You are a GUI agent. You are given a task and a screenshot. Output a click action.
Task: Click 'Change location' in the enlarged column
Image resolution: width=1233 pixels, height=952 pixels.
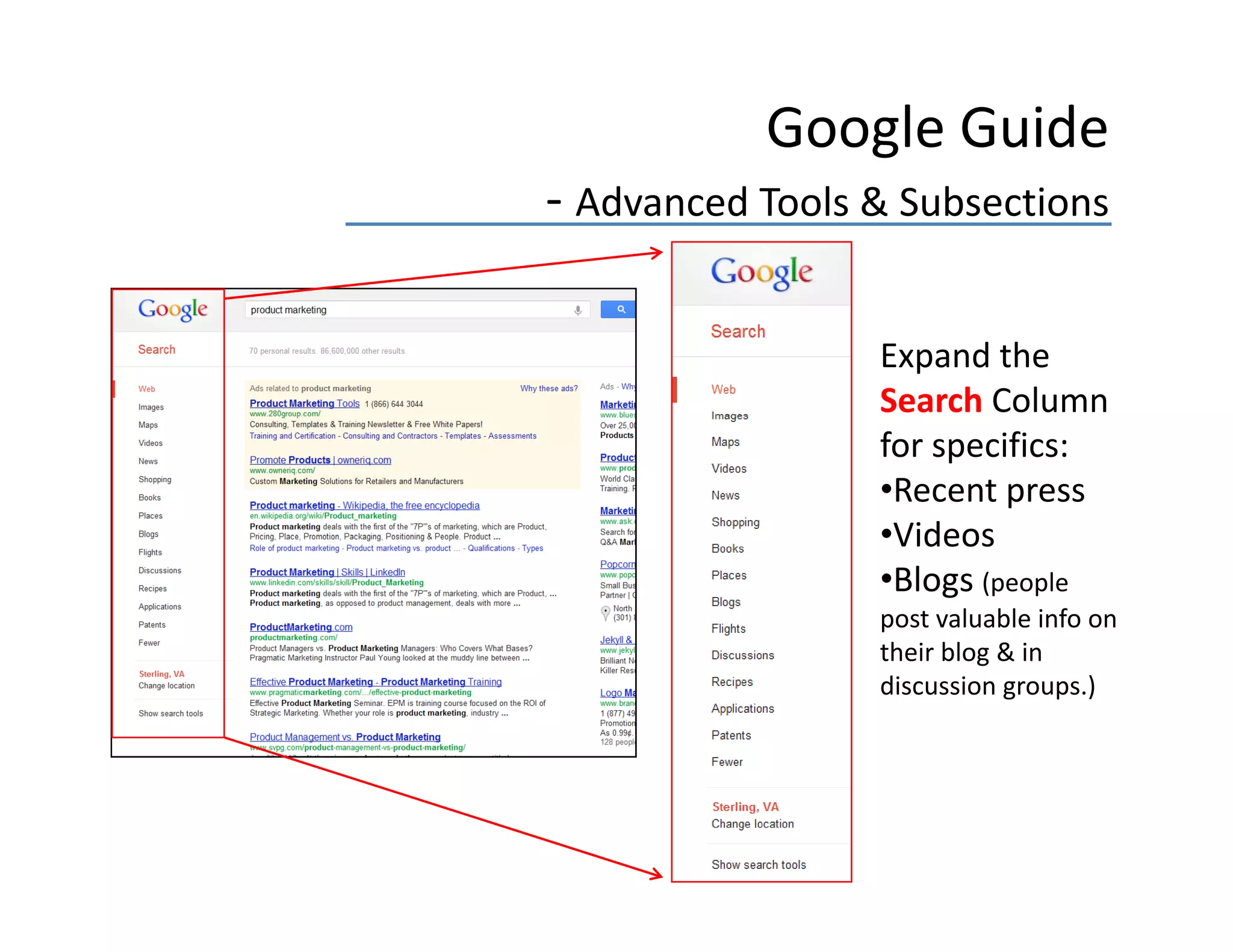[753, 824]
